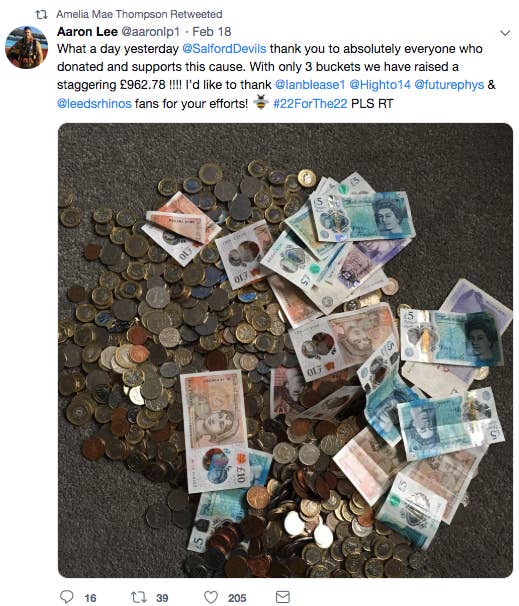
Task: Open Aaron Lee's profile avatar
Action: 26,47
